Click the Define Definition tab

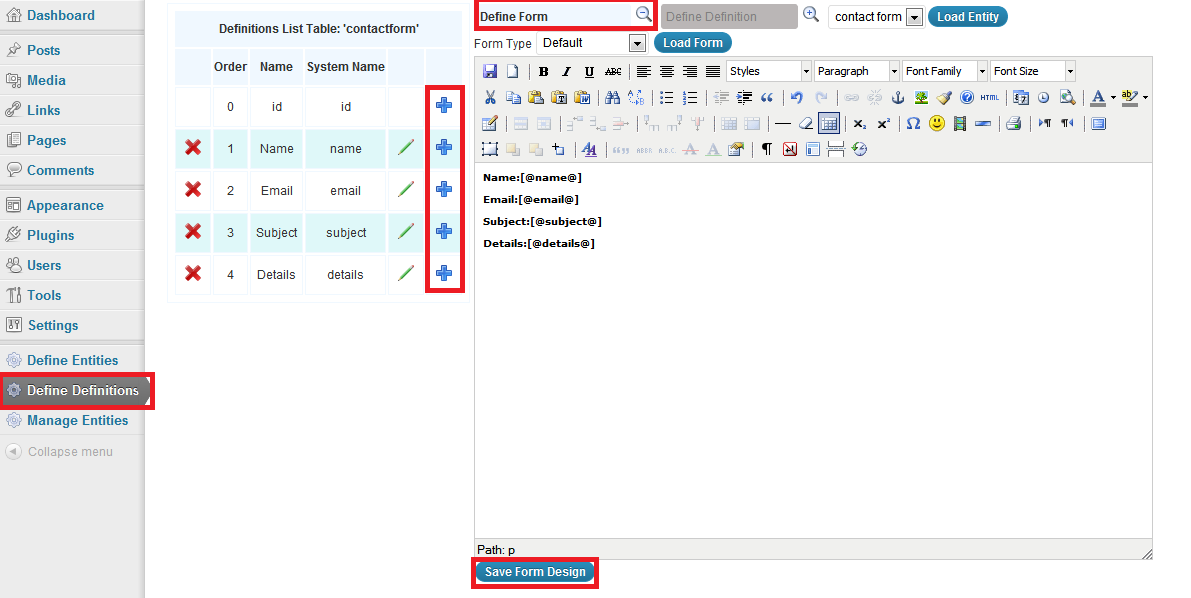(x=729, y=17)
